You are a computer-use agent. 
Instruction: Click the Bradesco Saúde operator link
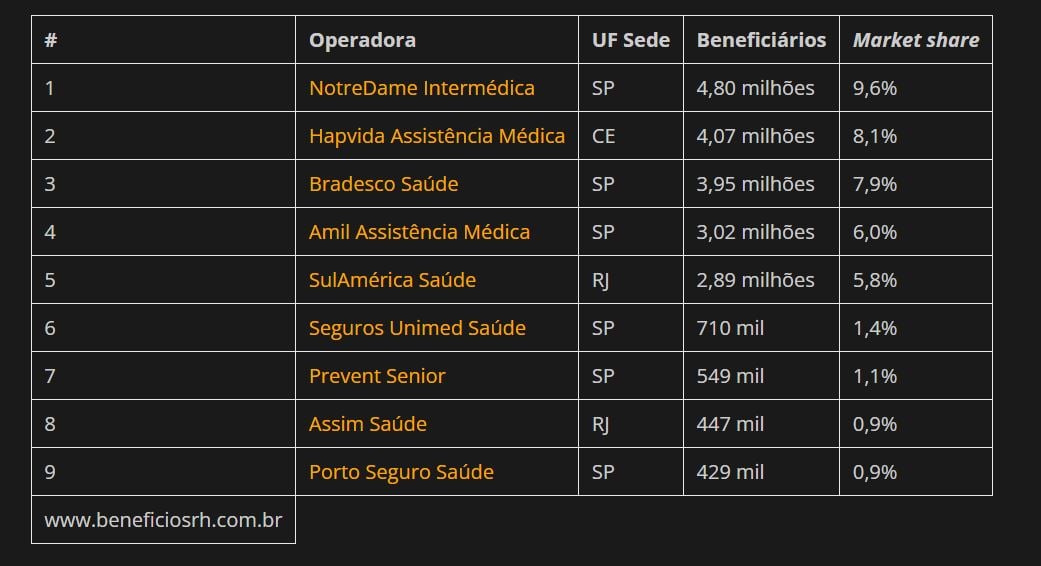(384, 184)
